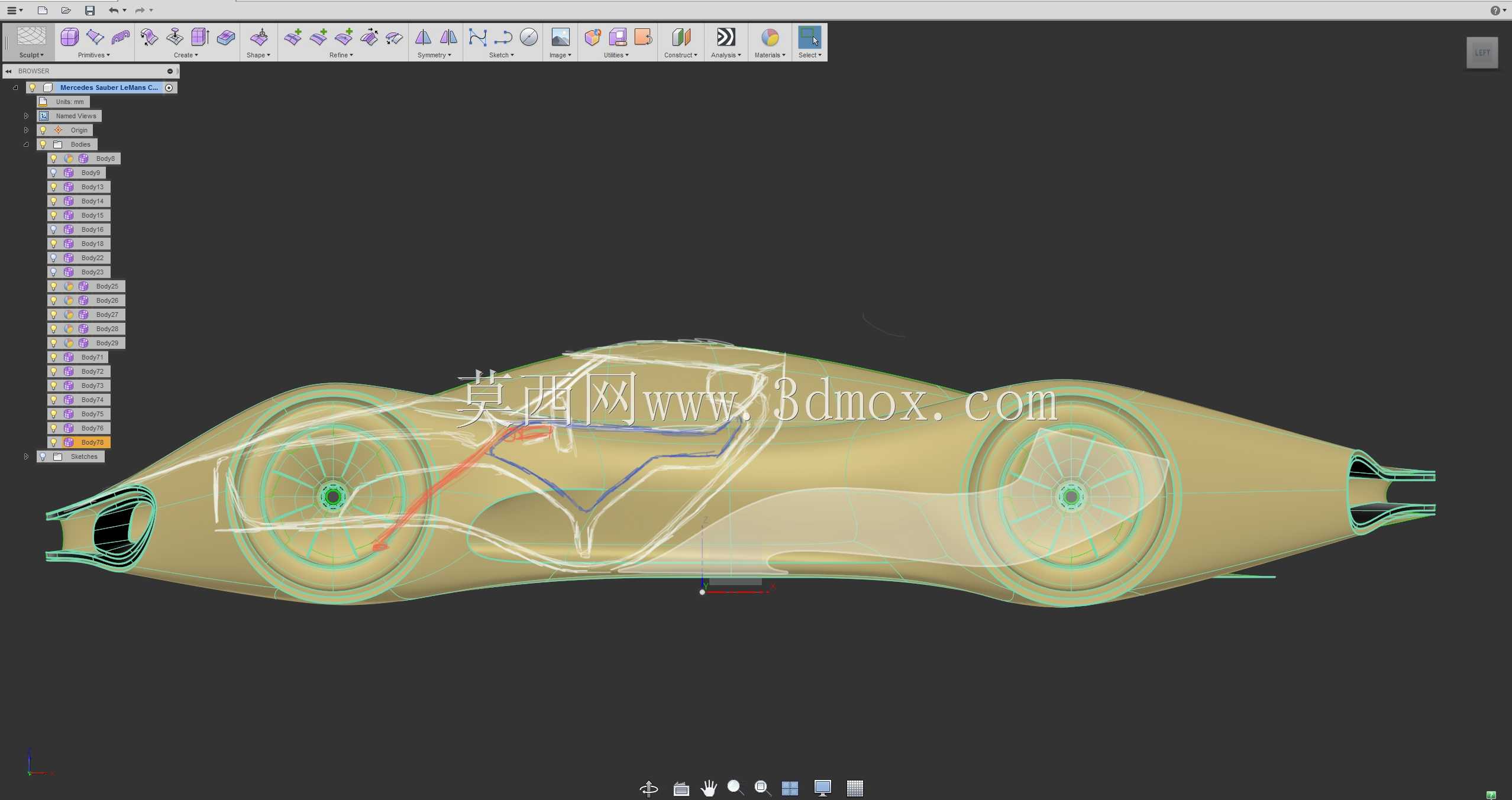The image size is (1512, 800).
Task: Collapse the Mercedes Sauber root node
Action: 15,88
